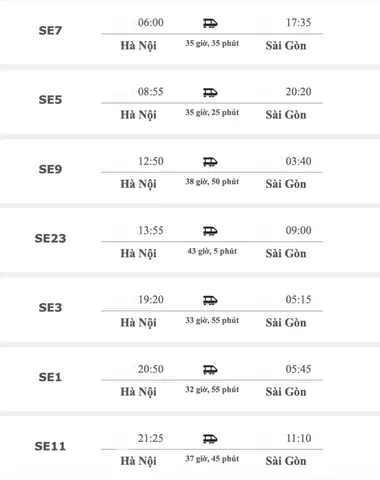
Task: Choose the SE3 train label
Action: click(x=50, y=307)
